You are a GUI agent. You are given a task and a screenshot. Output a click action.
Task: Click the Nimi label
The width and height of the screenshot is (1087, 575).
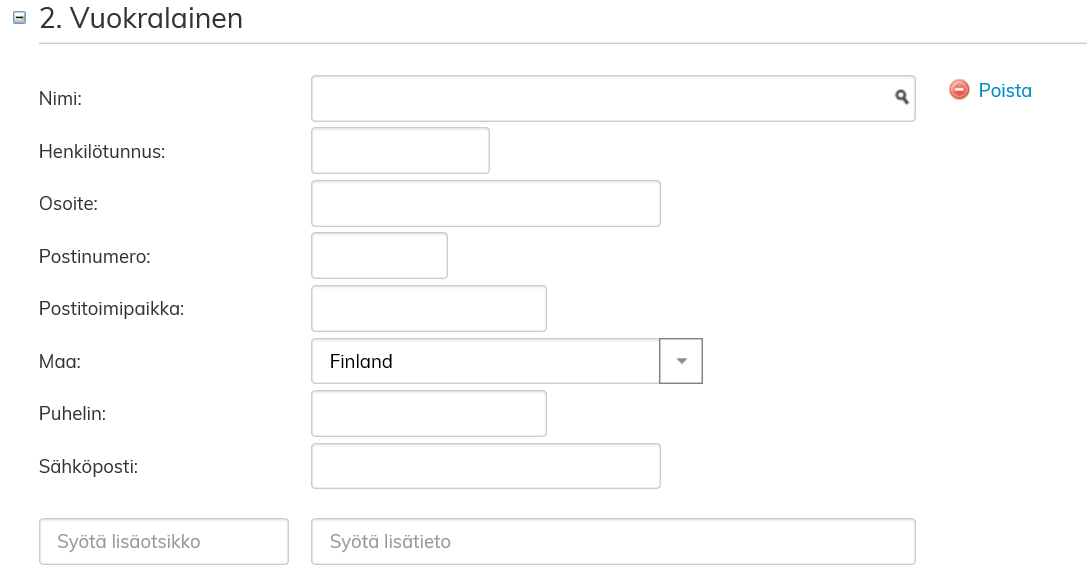click(60, 99)
